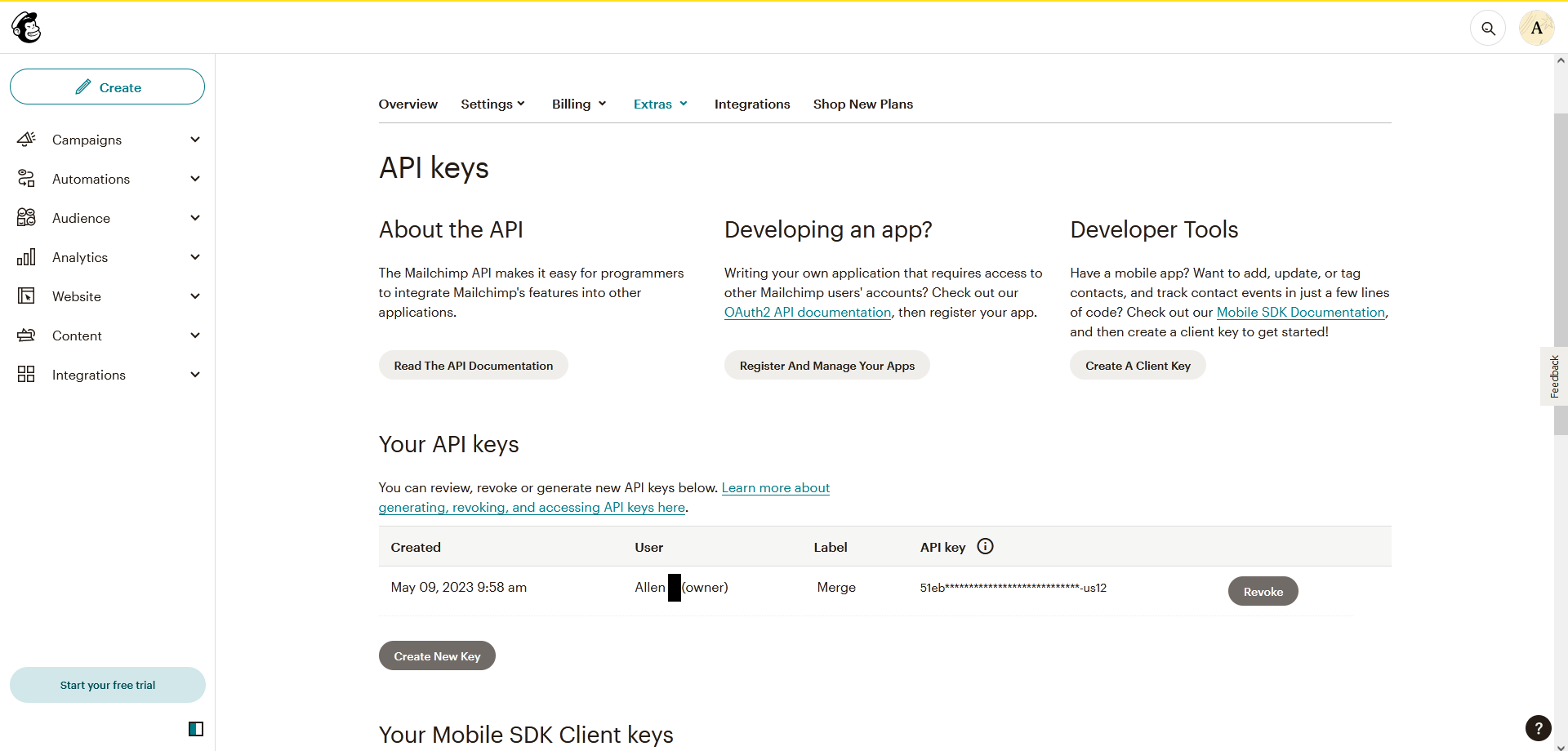
Task: Click the Campaigns megaphone icon
Action: pos(26,140)
